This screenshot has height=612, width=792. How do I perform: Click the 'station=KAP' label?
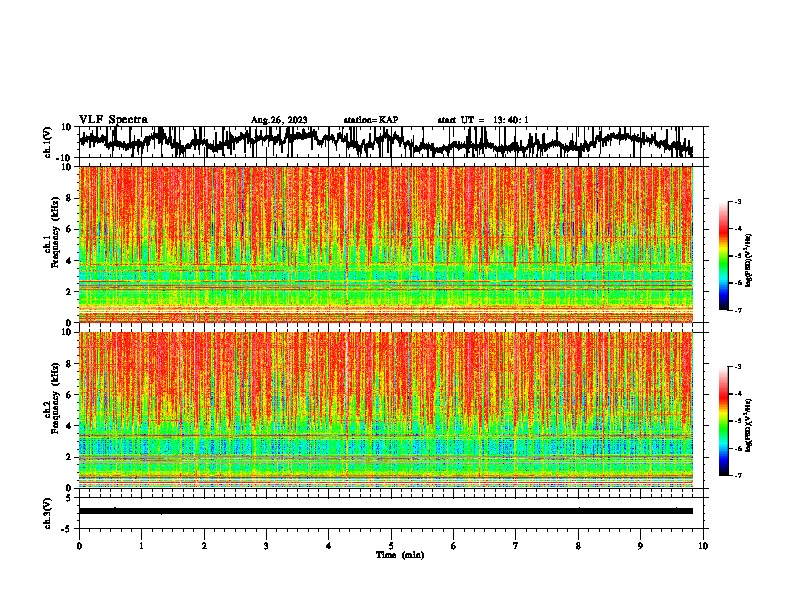[371, 120]
